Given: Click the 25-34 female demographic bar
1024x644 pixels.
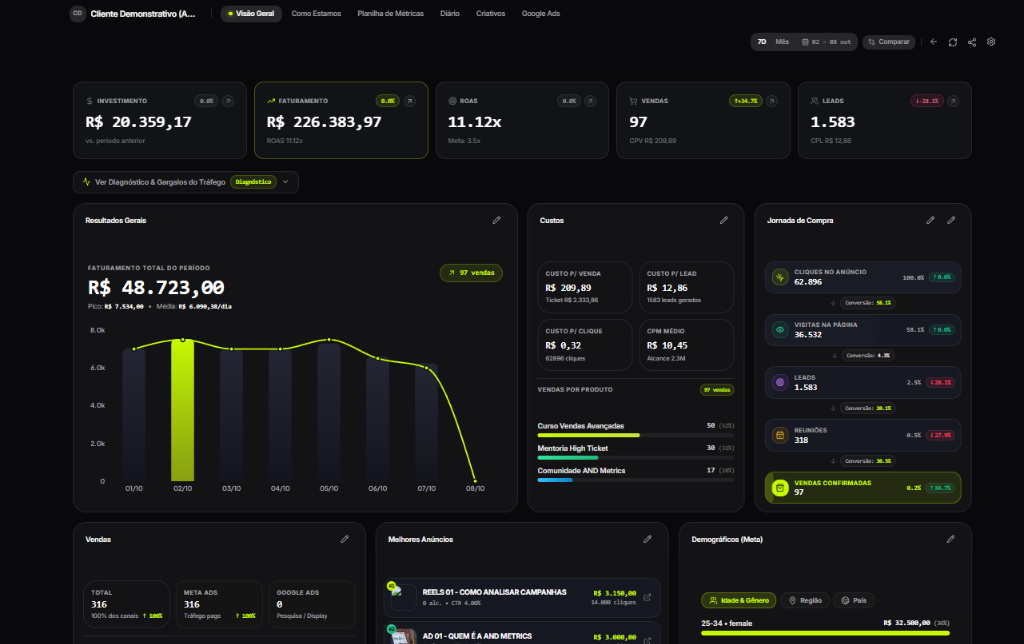Looking at the screenshot, I should 825,633.
